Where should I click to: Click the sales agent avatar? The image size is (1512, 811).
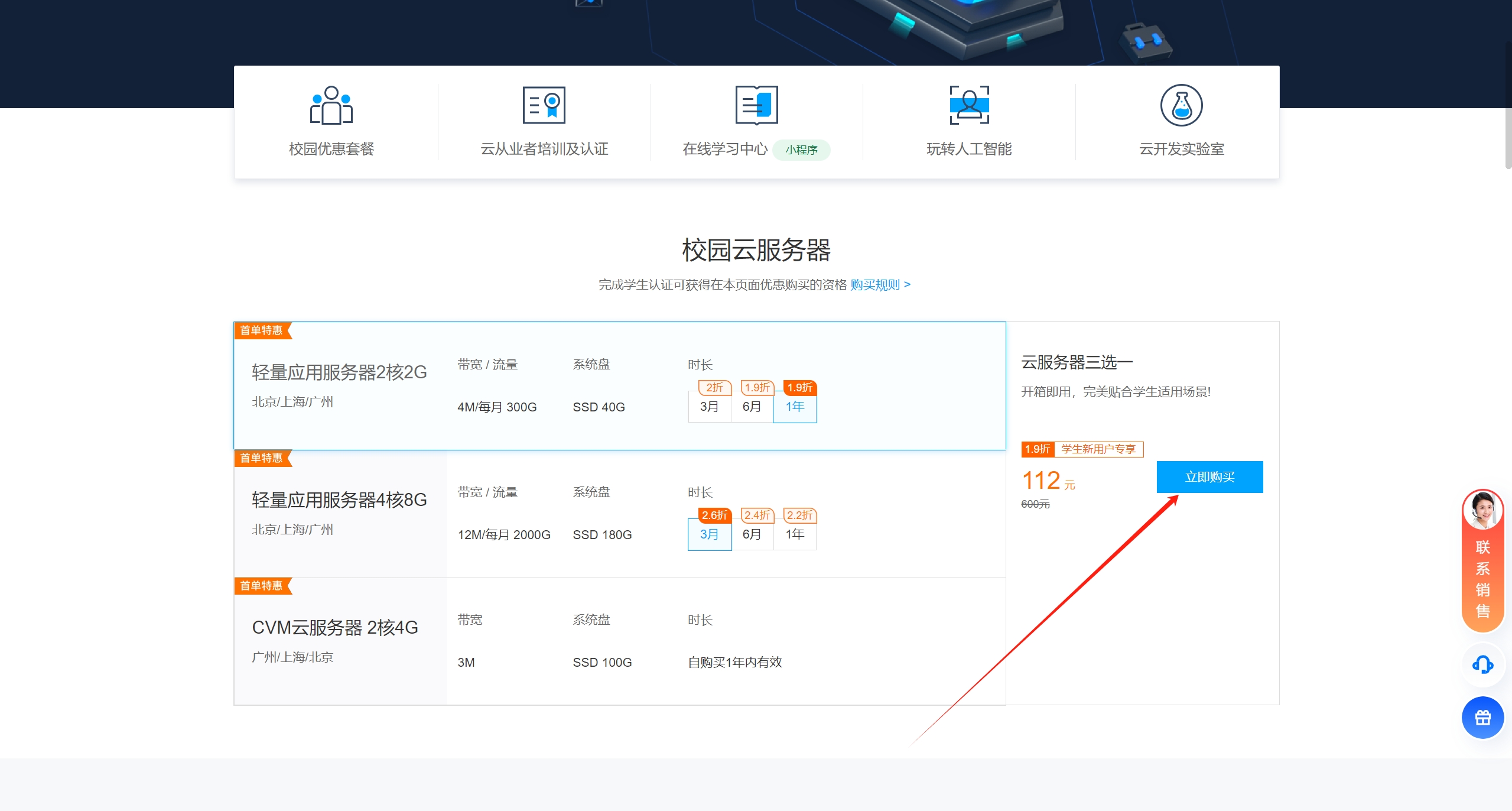(1482, 510)
